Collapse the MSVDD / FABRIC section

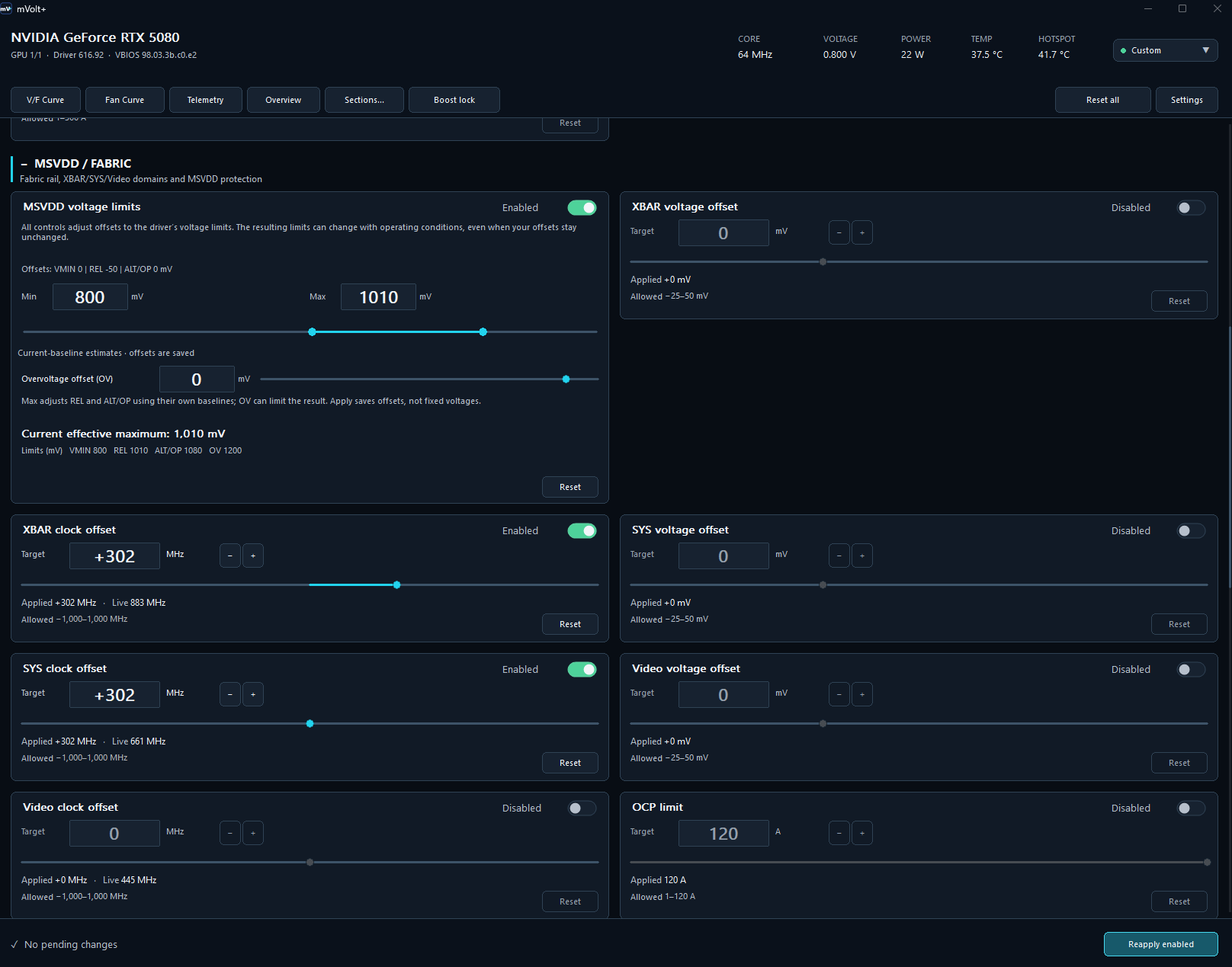(x=24, y=164)
